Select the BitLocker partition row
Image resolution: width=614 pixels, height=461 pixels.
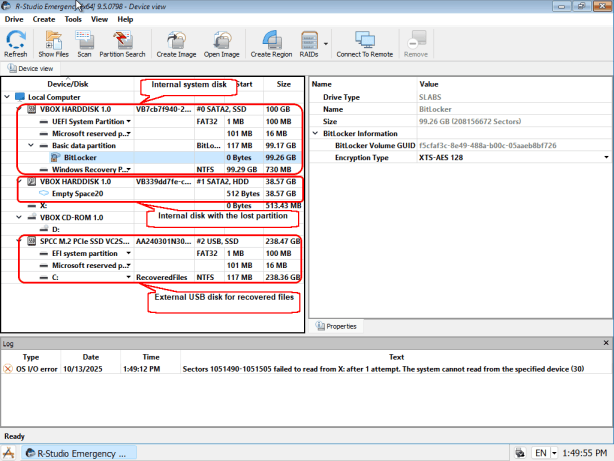click(80, 157)
